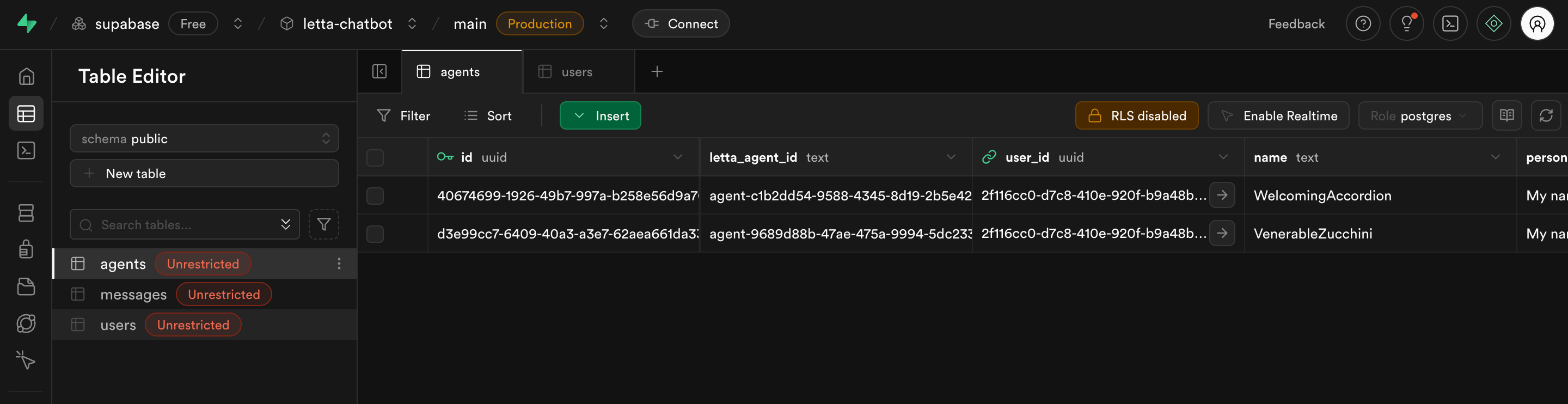This screenshot has height=404, width=1568.
Task: Switch to the users tab
Action: coord(576,72)
